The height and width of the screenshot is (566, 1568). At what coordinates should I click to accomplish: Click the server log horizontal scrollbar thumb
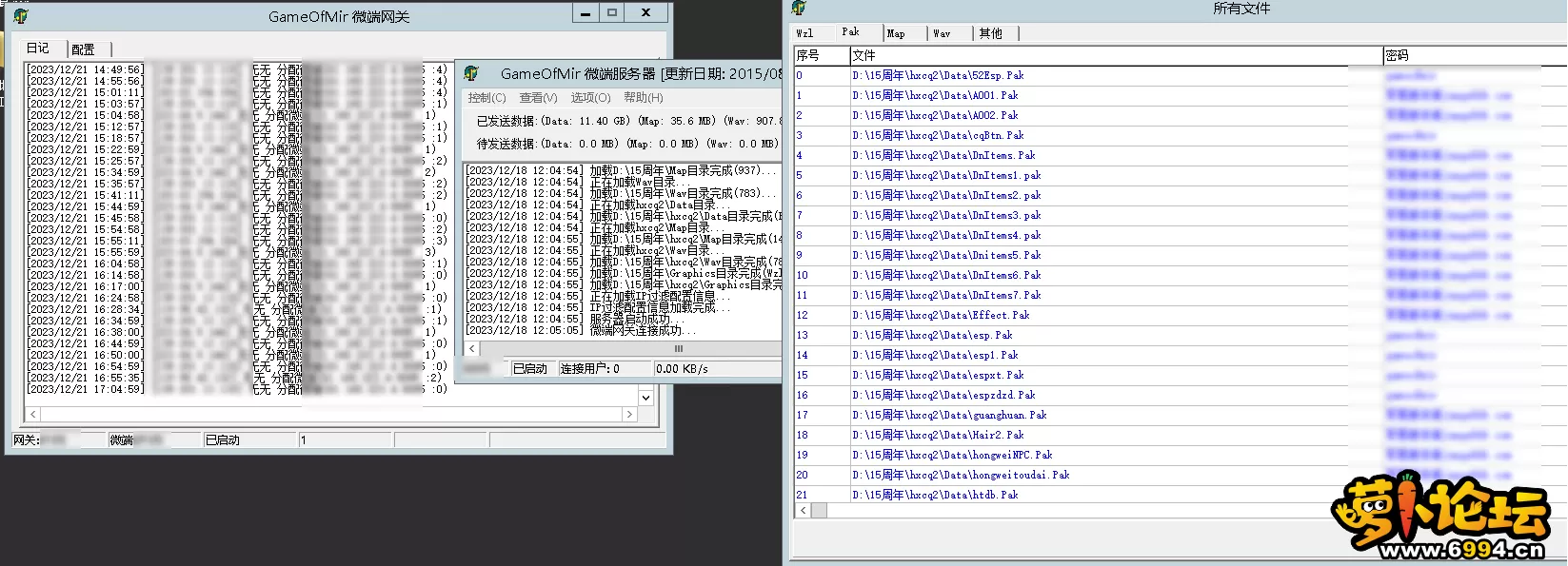pos(678,349)
